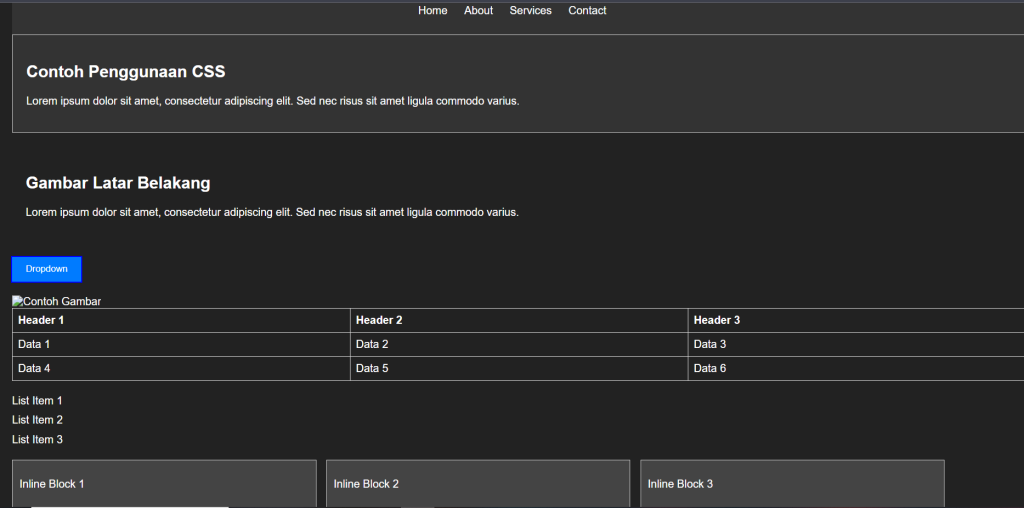This screenshot has width=1024, height=508.
Task: Click the Header 3 column heading
Action: coord(717,320)
